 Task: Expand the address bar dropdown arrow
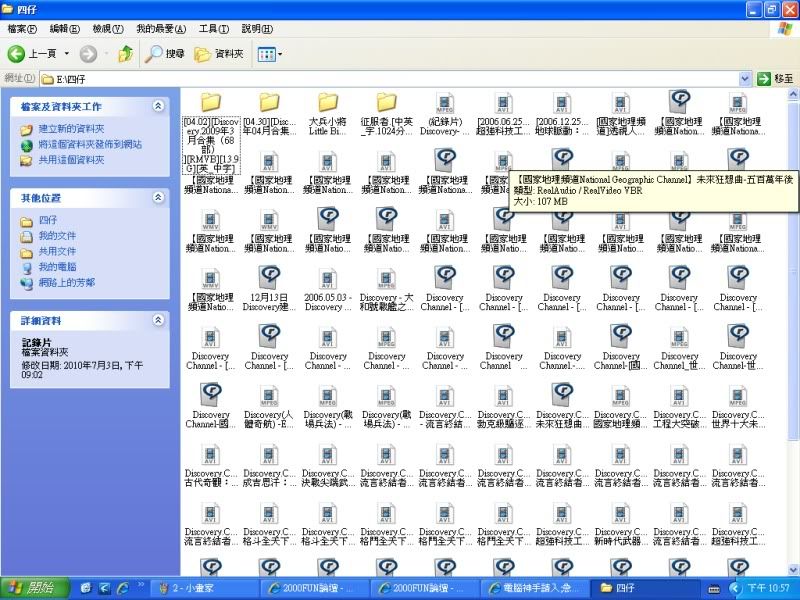pyautogui.click(x=745, y=79)
